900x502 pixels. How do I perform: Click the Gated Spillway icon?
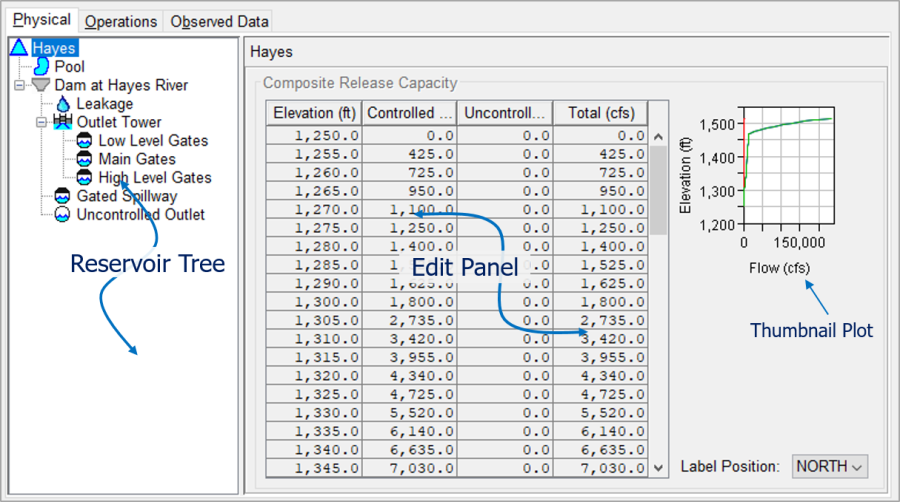point(63,196)
